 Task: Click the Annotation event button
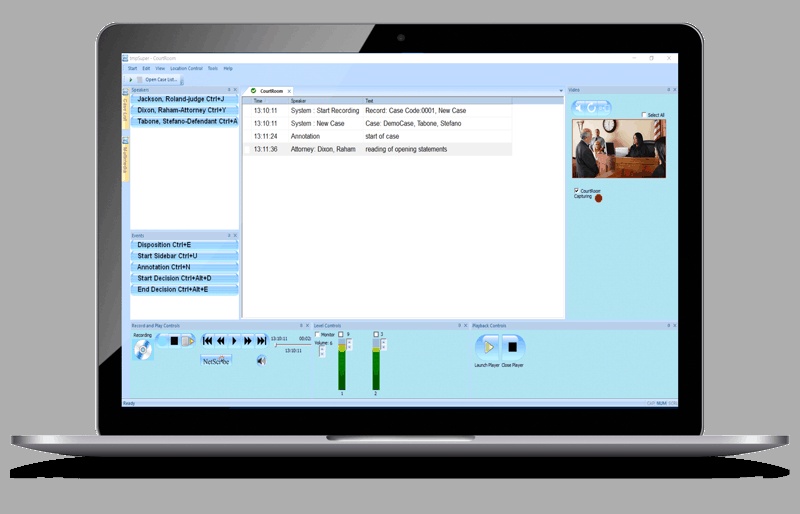click(184, 267)
